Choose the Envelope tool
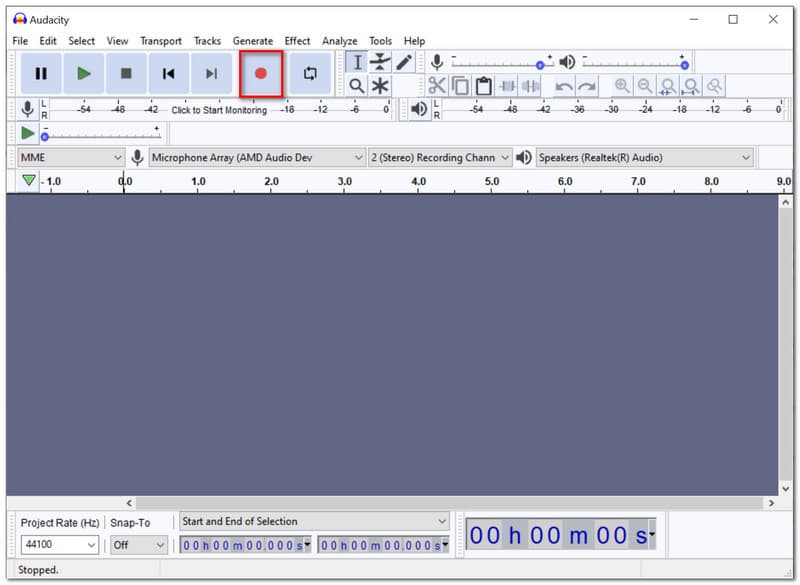 pos(380,62)
